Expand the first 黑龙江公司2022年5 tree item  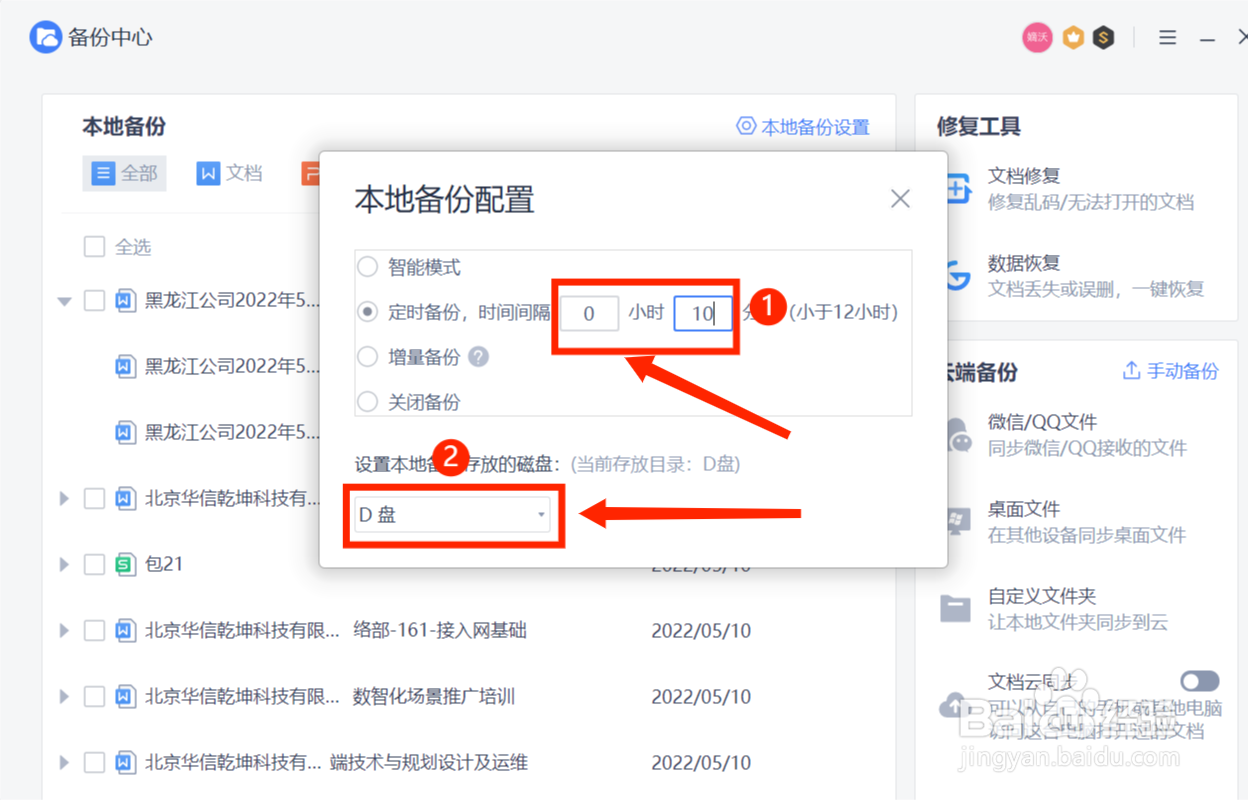coord(64,299)
